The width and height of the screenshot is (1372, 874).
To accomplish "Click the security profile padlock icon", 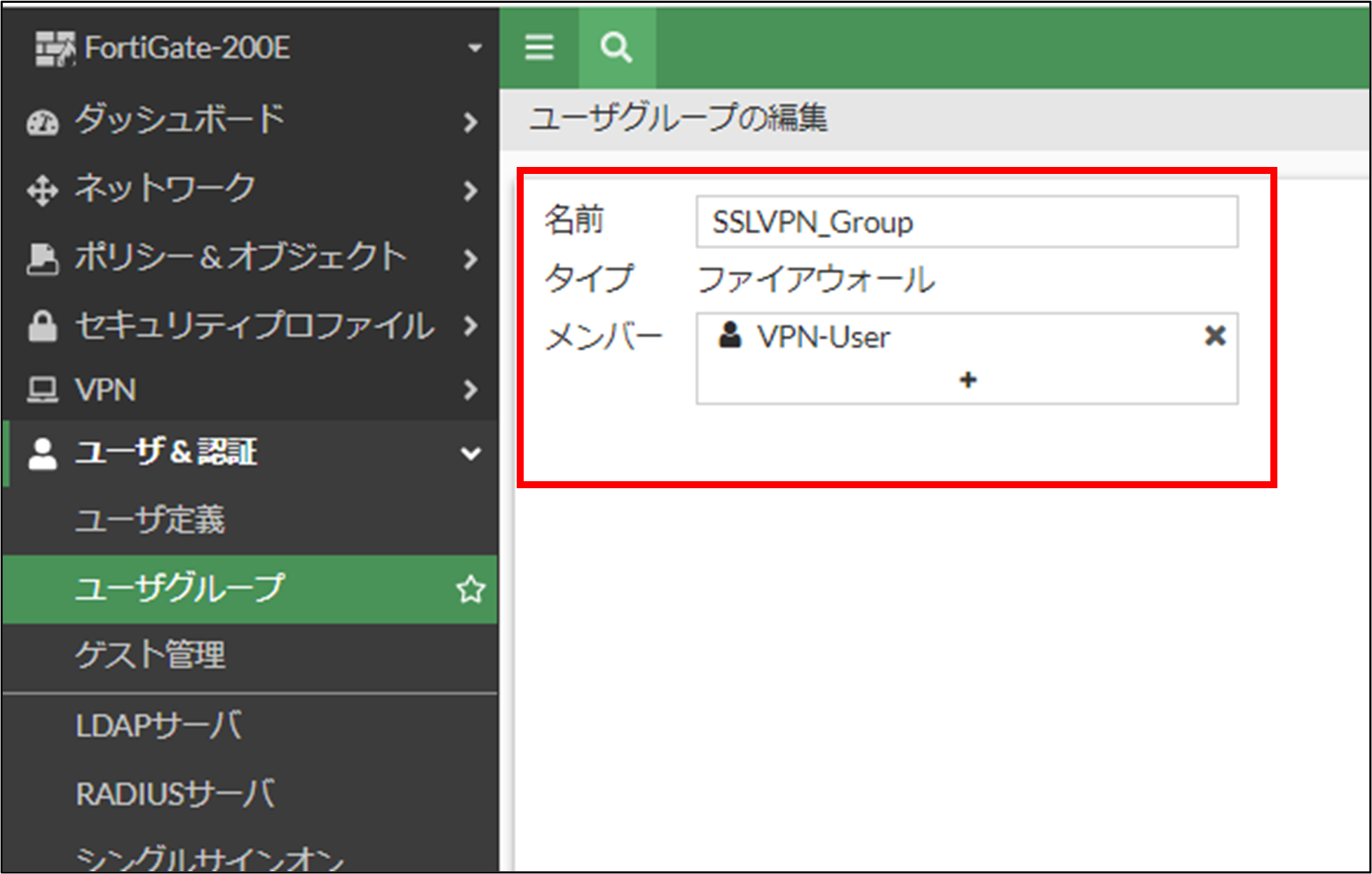I will (42, 325).
